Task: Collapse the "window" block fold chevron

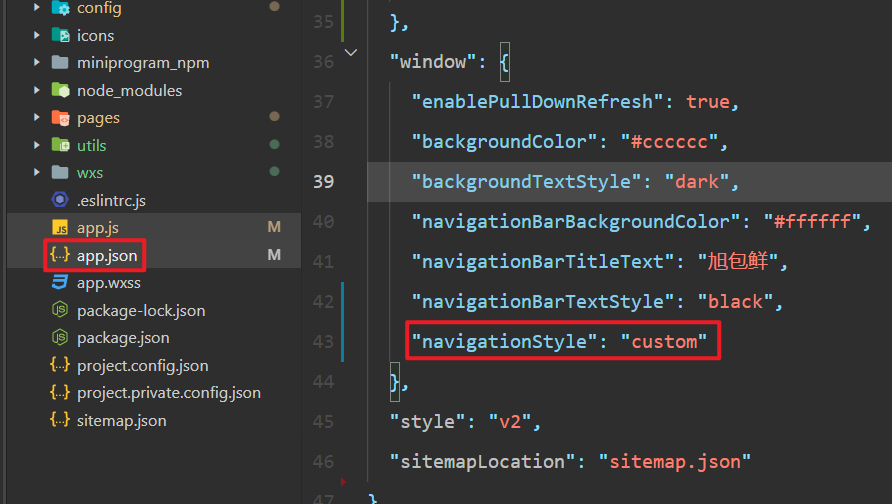Action: (x=351, y=52)
